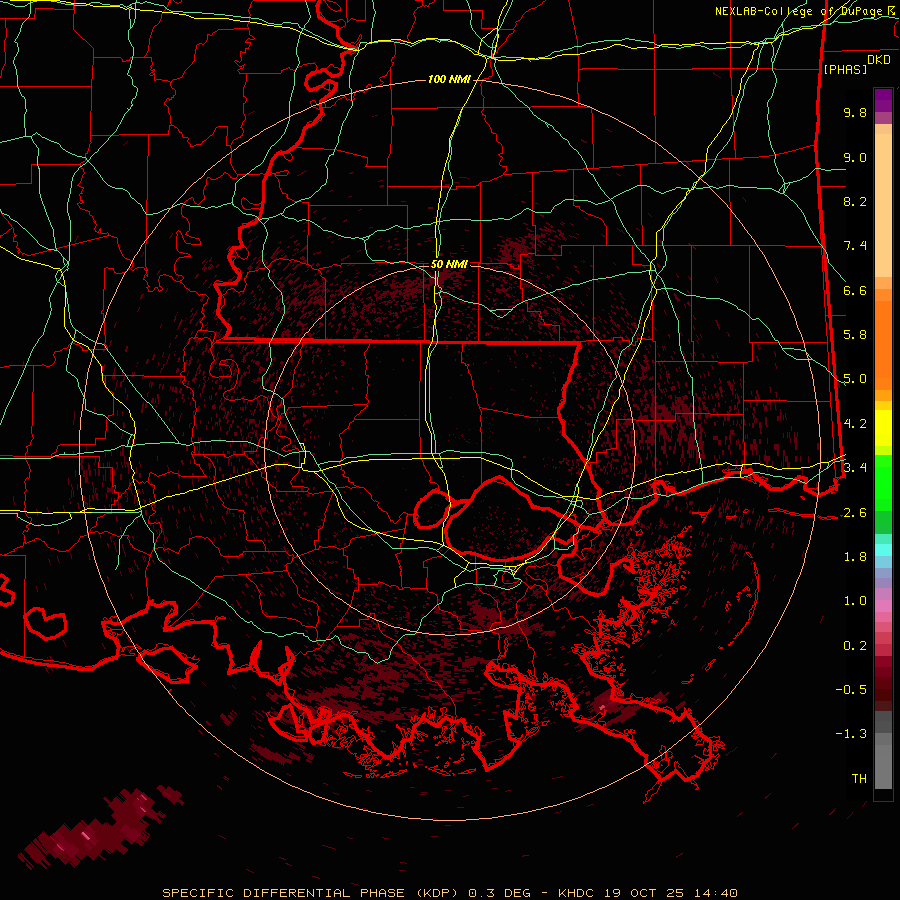Image resolution: width=900 pixels, height=900 pixels.
Task: Select the bright green segment of color bar
Action: point(883,483)
